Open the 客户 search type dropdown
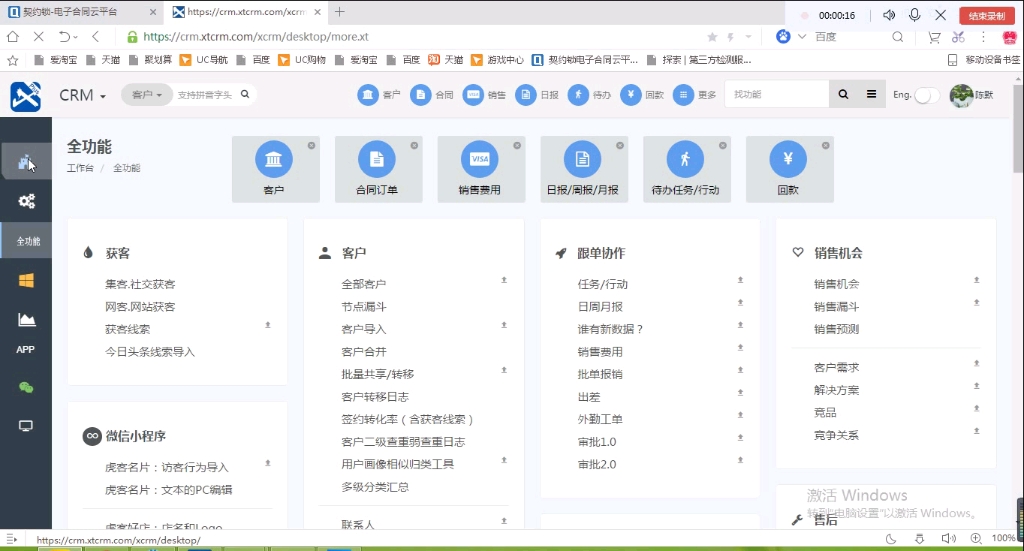This screenshot has height=551, width=1024. pyautogui.click(x=146, y=95)
